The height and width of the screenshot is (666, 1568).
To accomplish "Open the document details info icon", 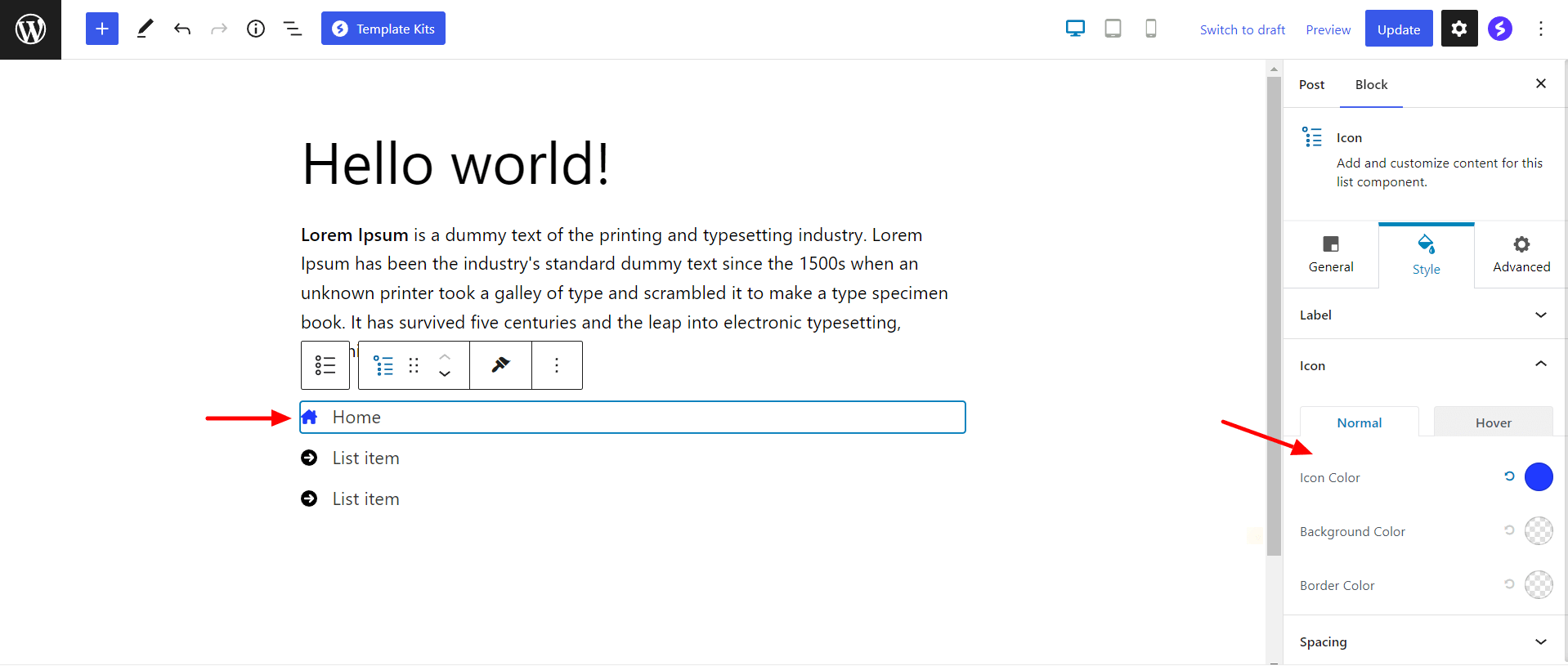I will click(x=256, y=29).
